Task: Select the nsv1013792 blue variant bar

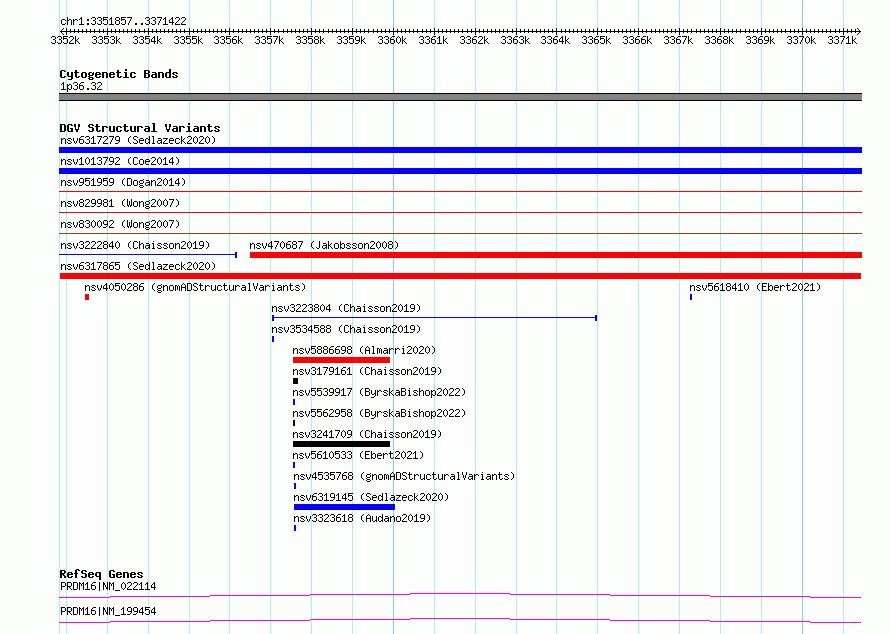Action: (x=460, y=171)
